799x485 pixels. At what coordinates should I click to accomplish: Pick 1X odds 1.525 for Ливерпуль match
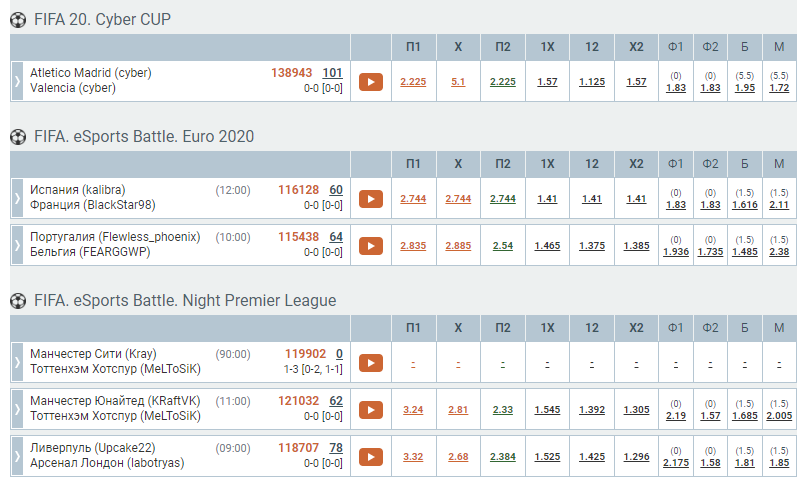coord(547,457)
